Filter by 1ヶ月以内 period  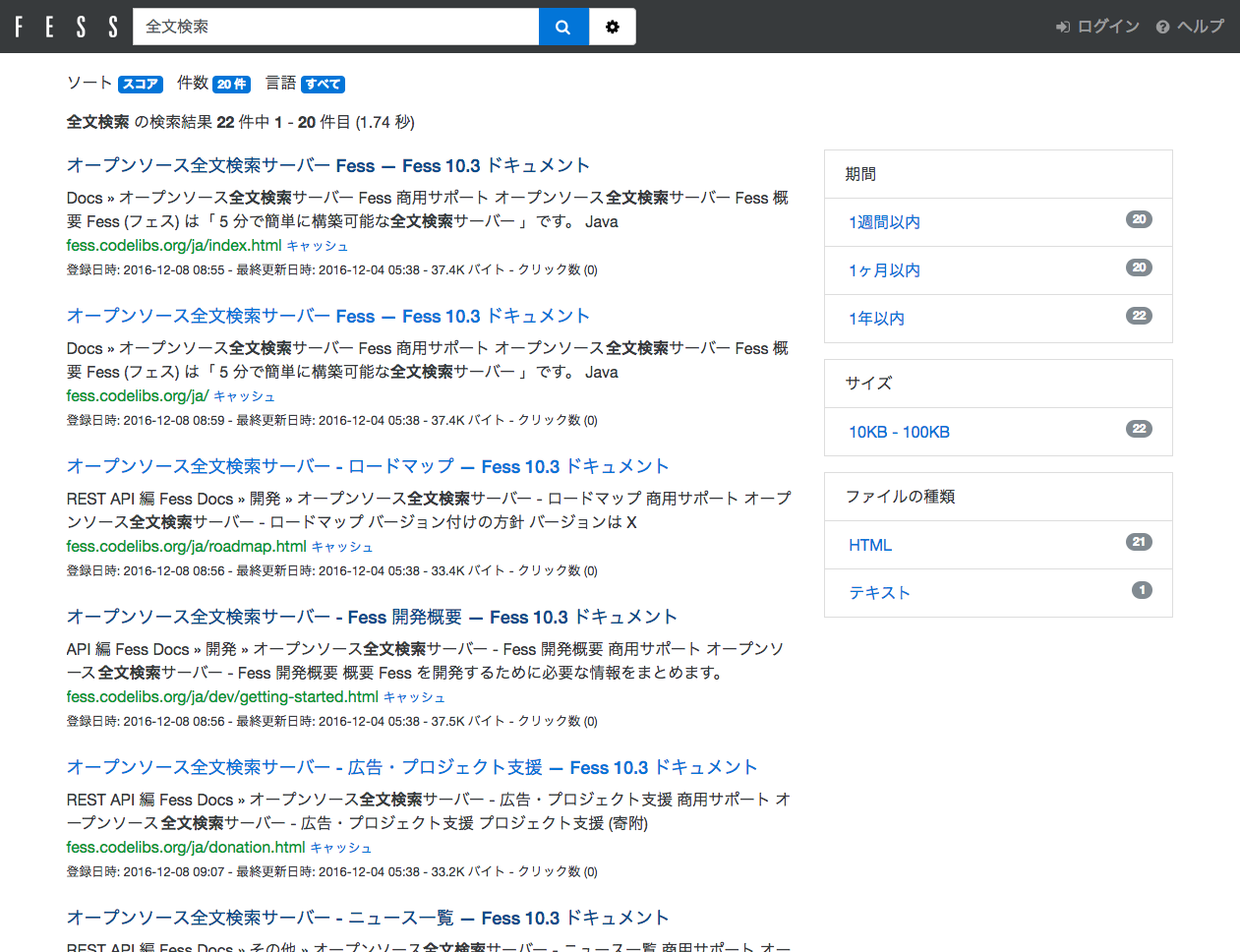click(x=884, y=270)
